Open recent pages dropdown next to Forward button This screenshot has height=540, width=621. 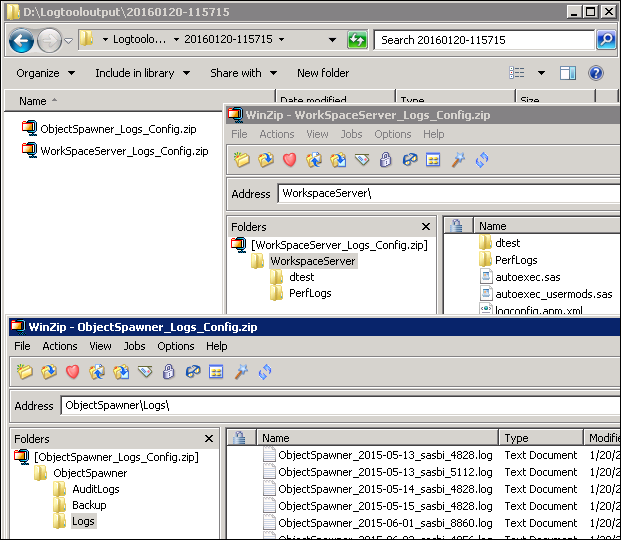point(69,40)
